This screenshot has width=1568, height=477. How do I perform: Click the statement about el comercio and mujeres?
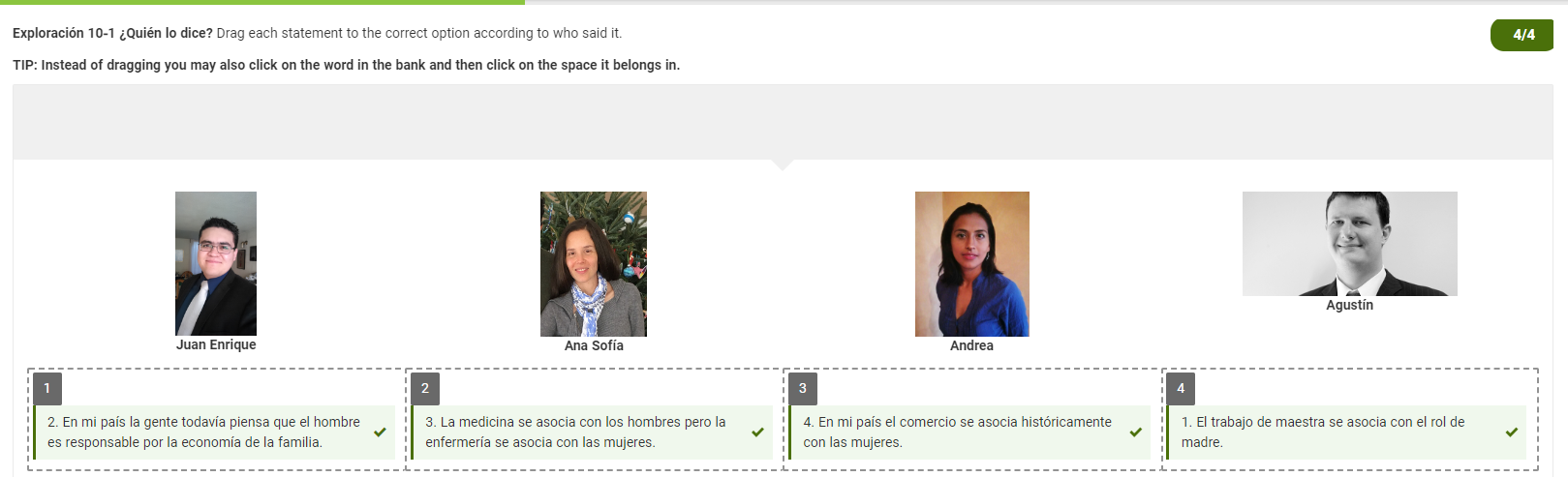pyautogui.click(x=957, y=432)
